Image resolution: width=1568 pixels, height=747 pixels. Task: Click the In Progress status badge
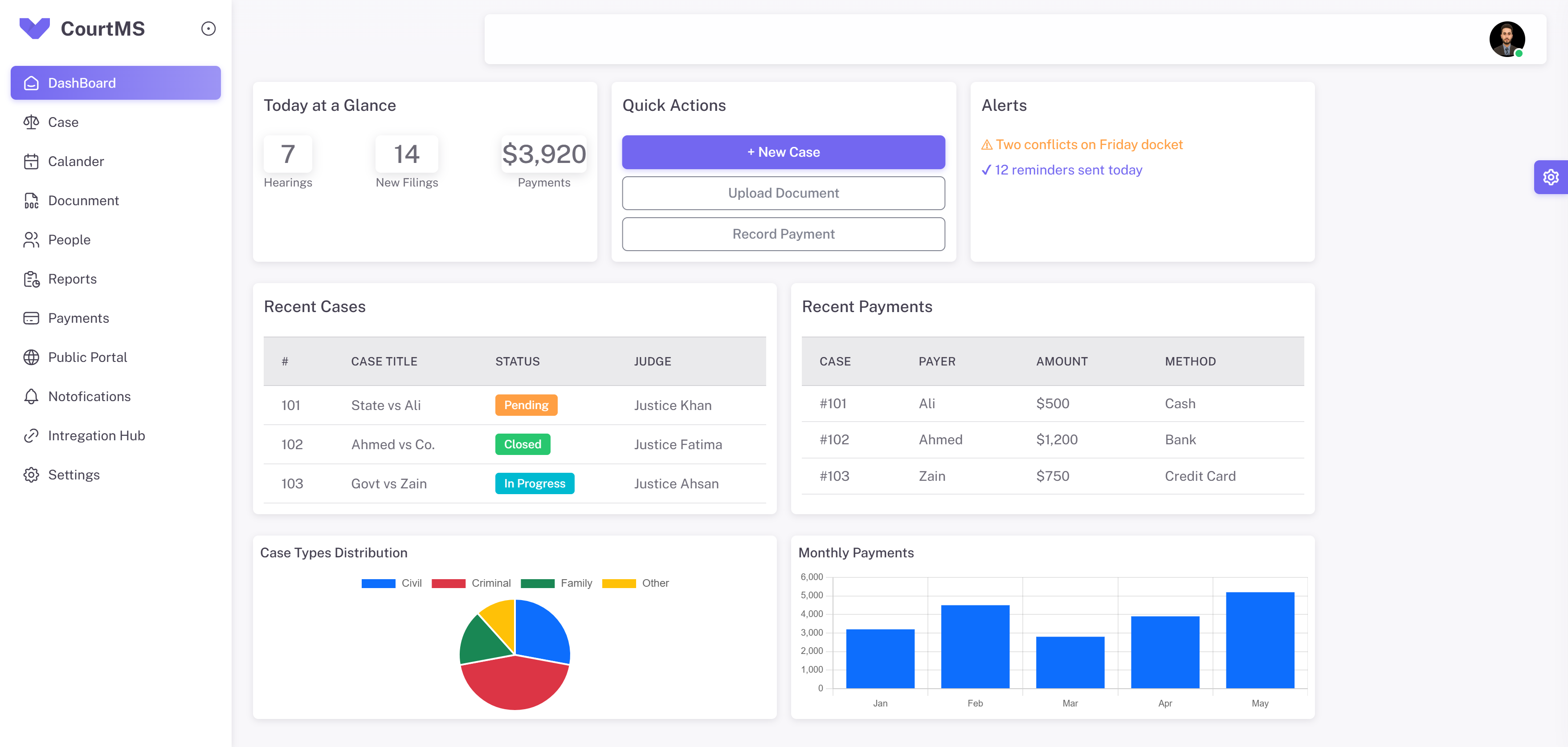click(x=535, y=483)
